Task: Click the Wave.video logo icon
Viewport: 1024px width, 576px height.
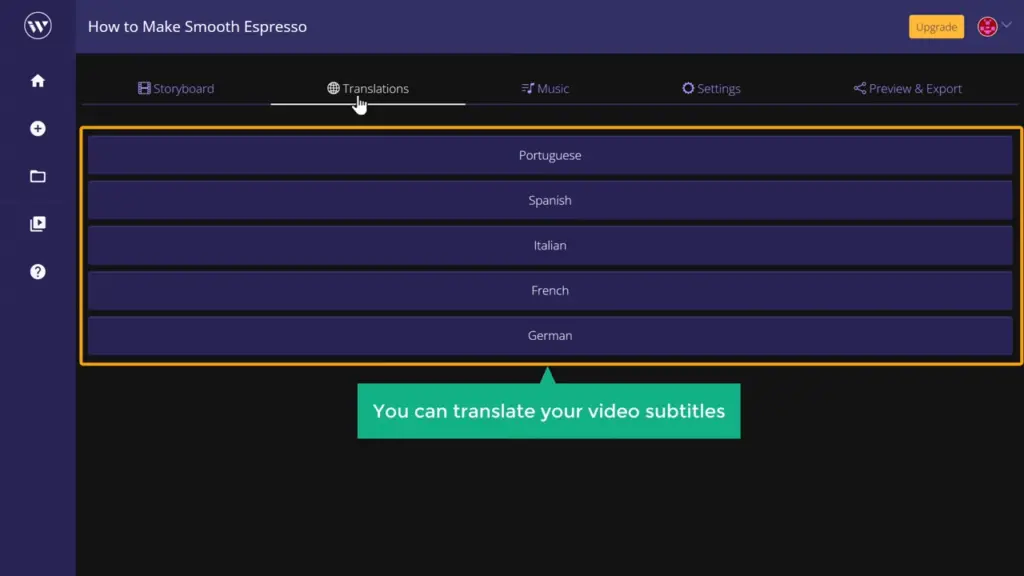Action: 38,26
